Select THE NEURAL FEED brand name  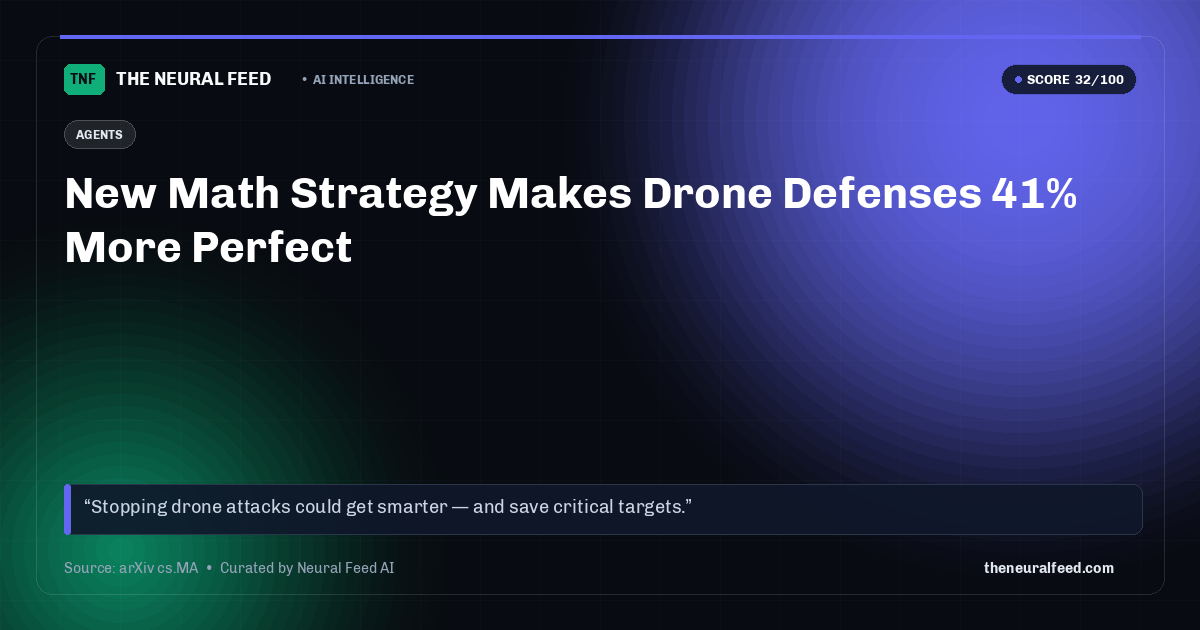[x=193, y=79]
